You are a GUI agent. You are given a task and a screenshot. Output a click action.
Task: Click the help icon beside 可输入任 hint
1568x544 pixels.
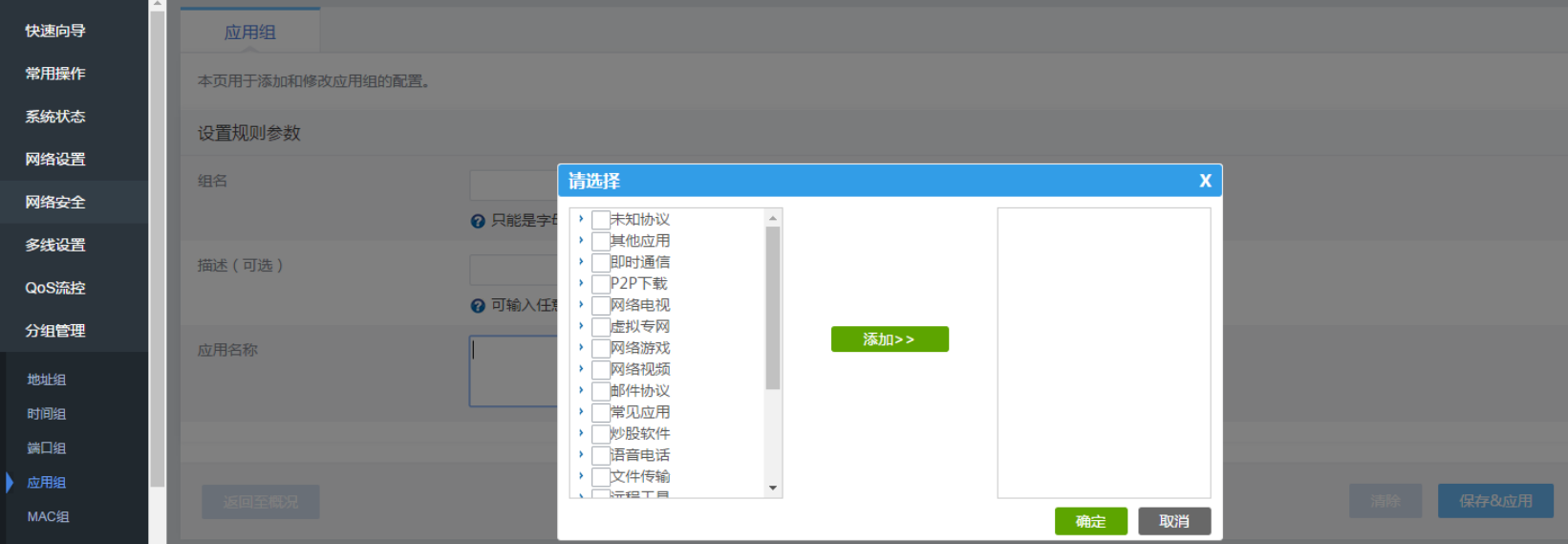[x=478, y=306]
